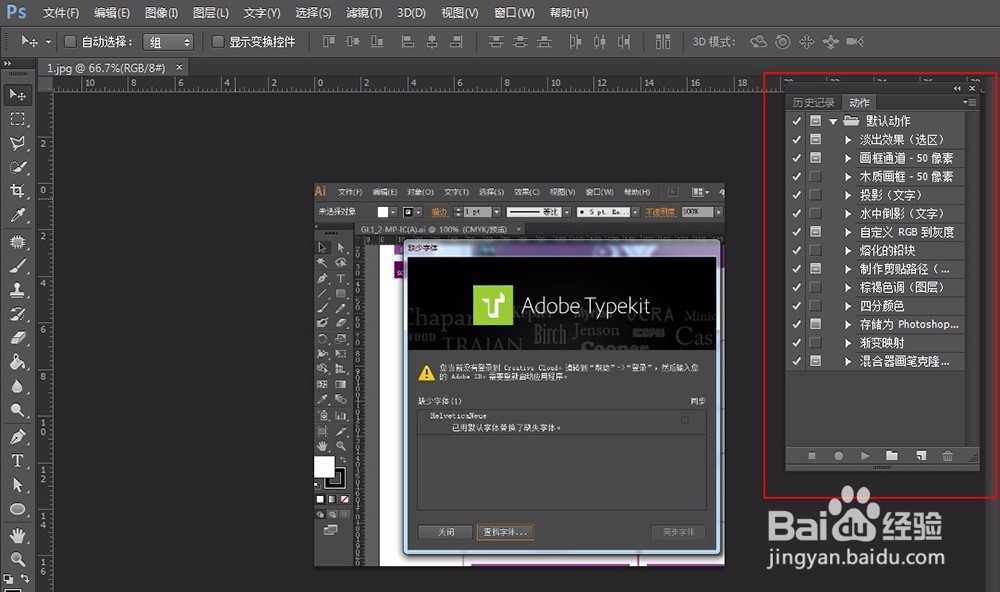Image resolution: width=1000 pixels, height=592 pixels.
Task: Select the Path Selection tool
Action: (x=17, y=485)
